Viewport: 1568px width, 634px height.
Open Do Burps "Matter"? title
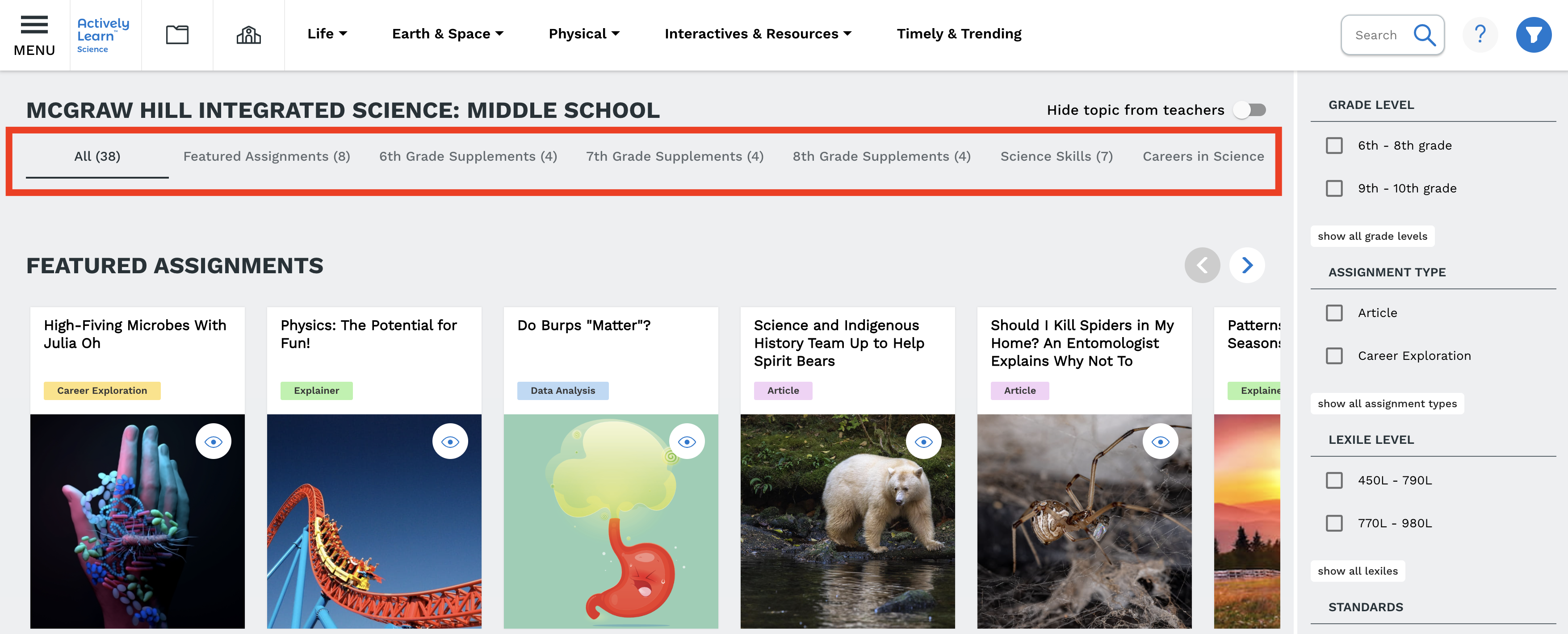(584, 325)
